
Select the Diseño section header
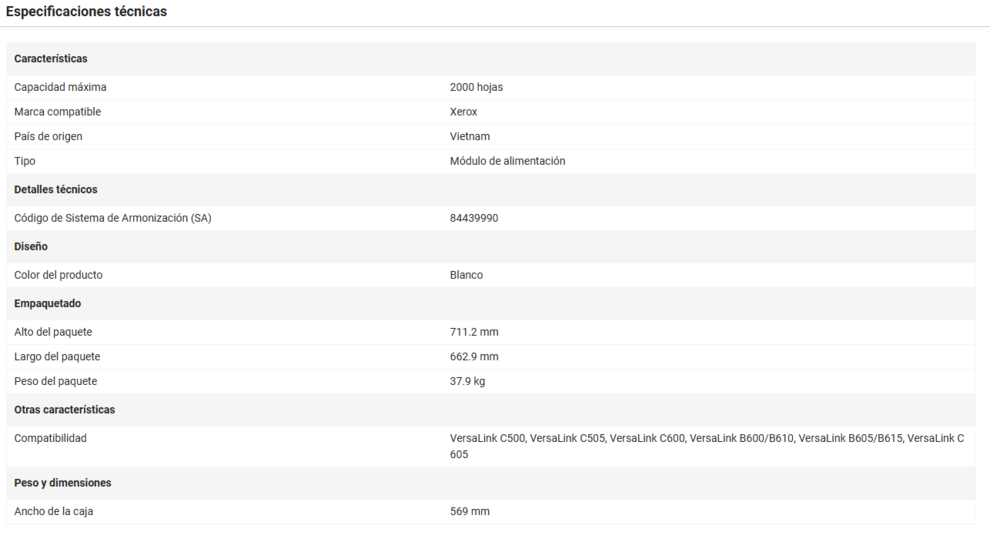pos(31,246)
